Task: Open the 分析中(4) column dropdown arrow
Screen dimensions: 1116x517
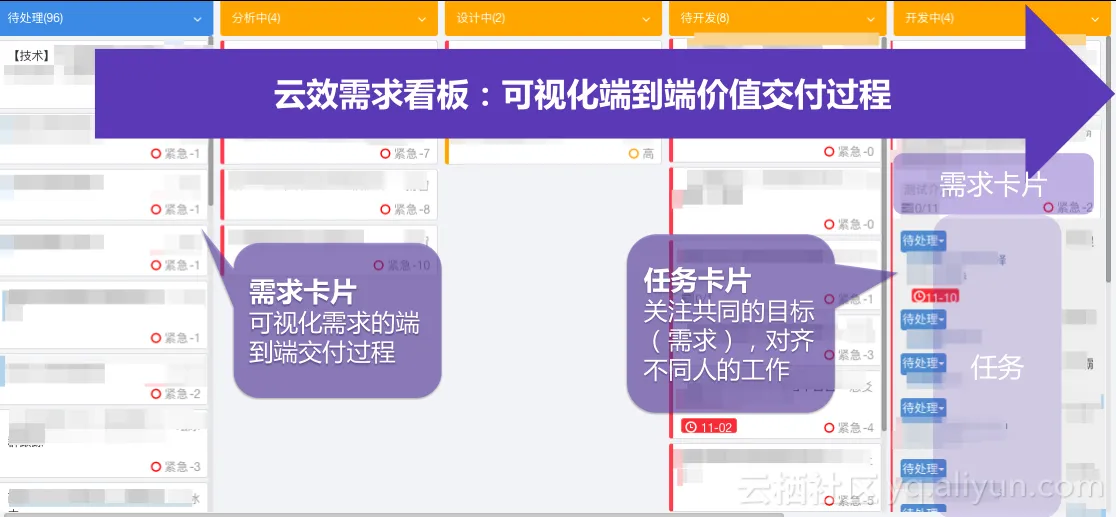Action: (422, 19)
